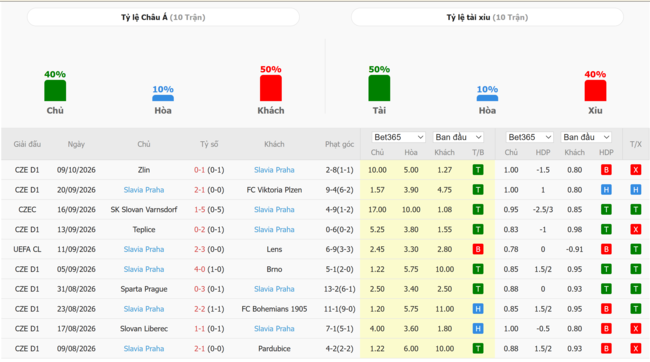Click the score 4-0 (1-0) for Brno
The image size is (650, 362).
pyautogui.click(x=209, y=269)
